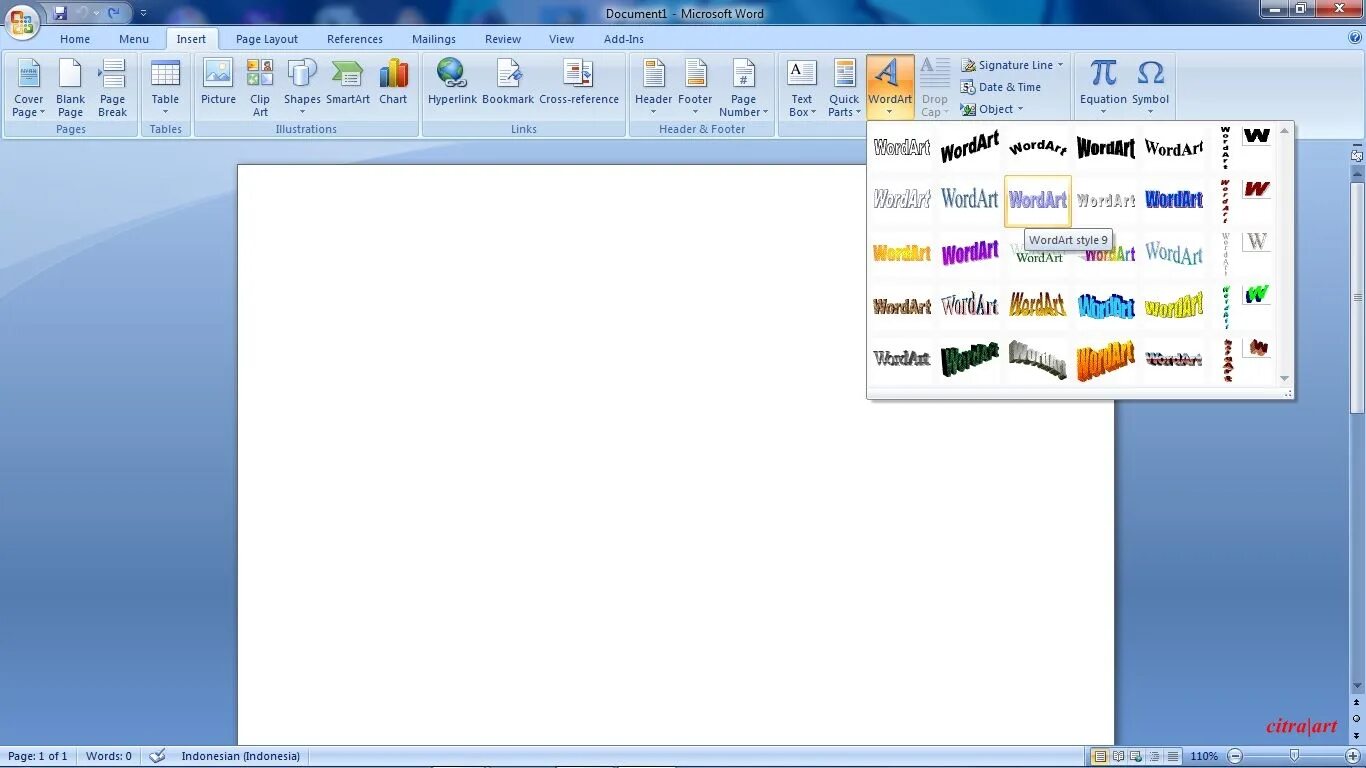1366x768 pixels.
Task: Open the Header dropdown
Action: [x=653, y=89]
